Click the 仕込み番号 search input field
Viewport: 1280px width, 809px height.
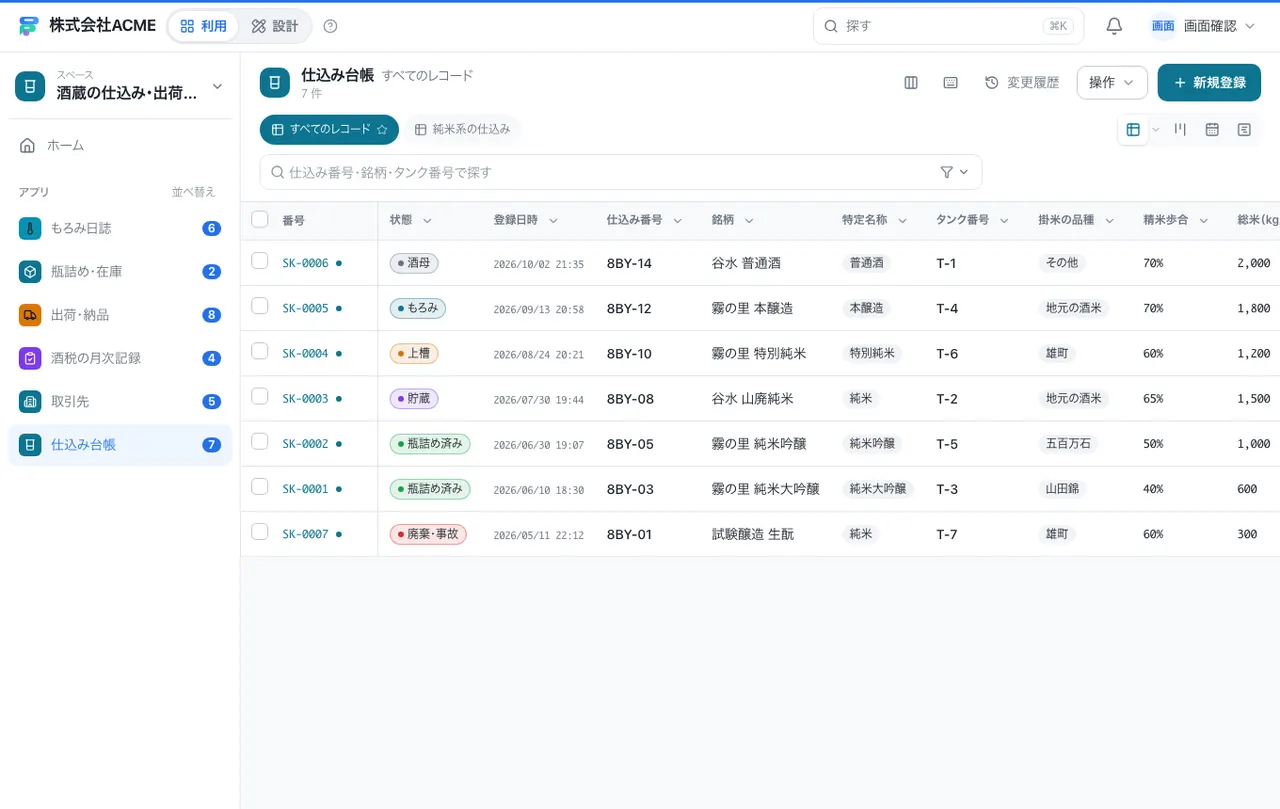[621, 172]
